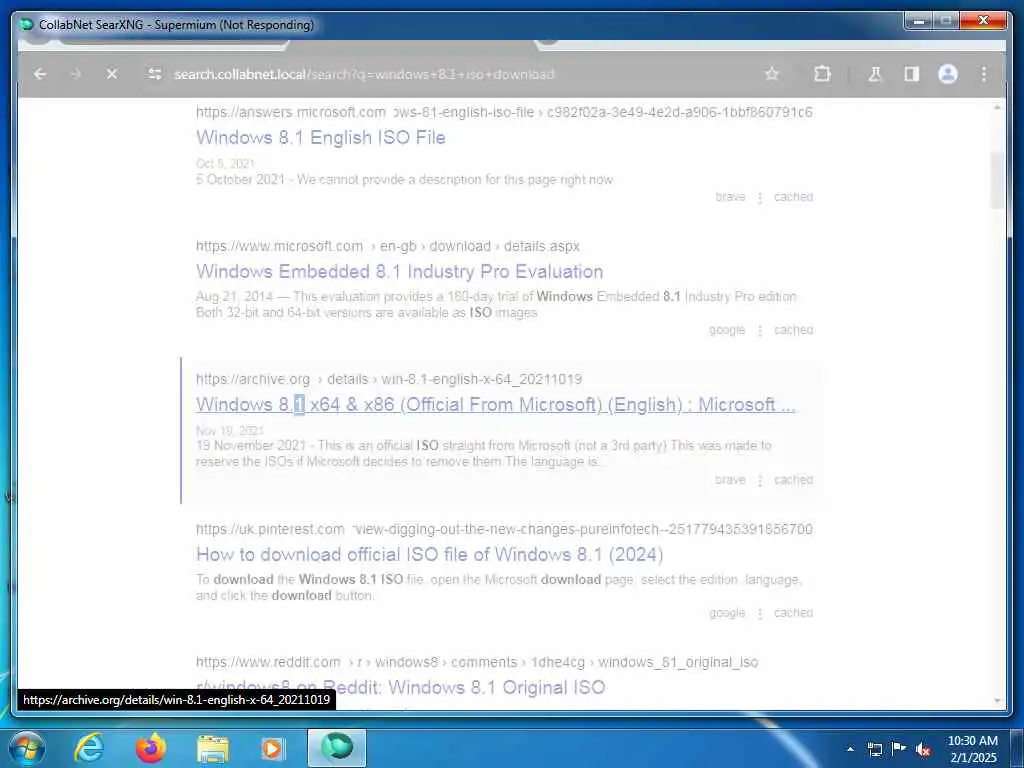Click the scrollbar down arrow
The image size is (1024, 768).
tap(997, 701)
